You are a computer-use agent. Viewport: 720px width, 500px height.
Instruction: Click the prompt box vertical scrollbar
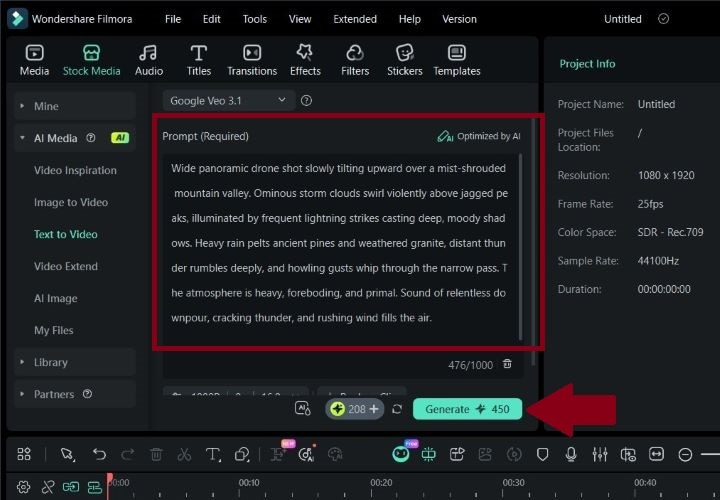[x=520, y=247]
